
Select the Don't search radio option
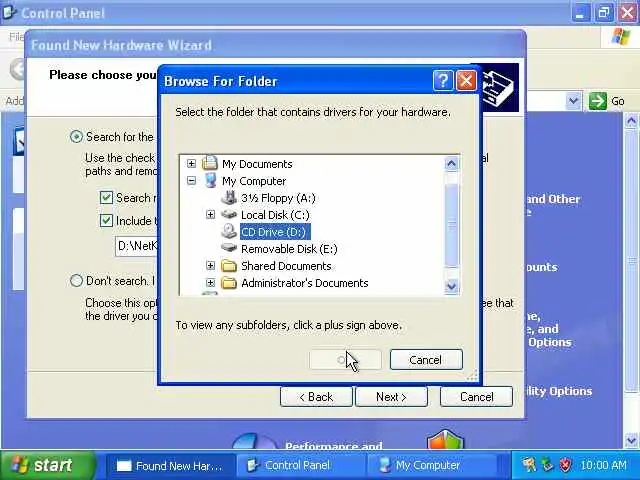click(x=76, y=280)
